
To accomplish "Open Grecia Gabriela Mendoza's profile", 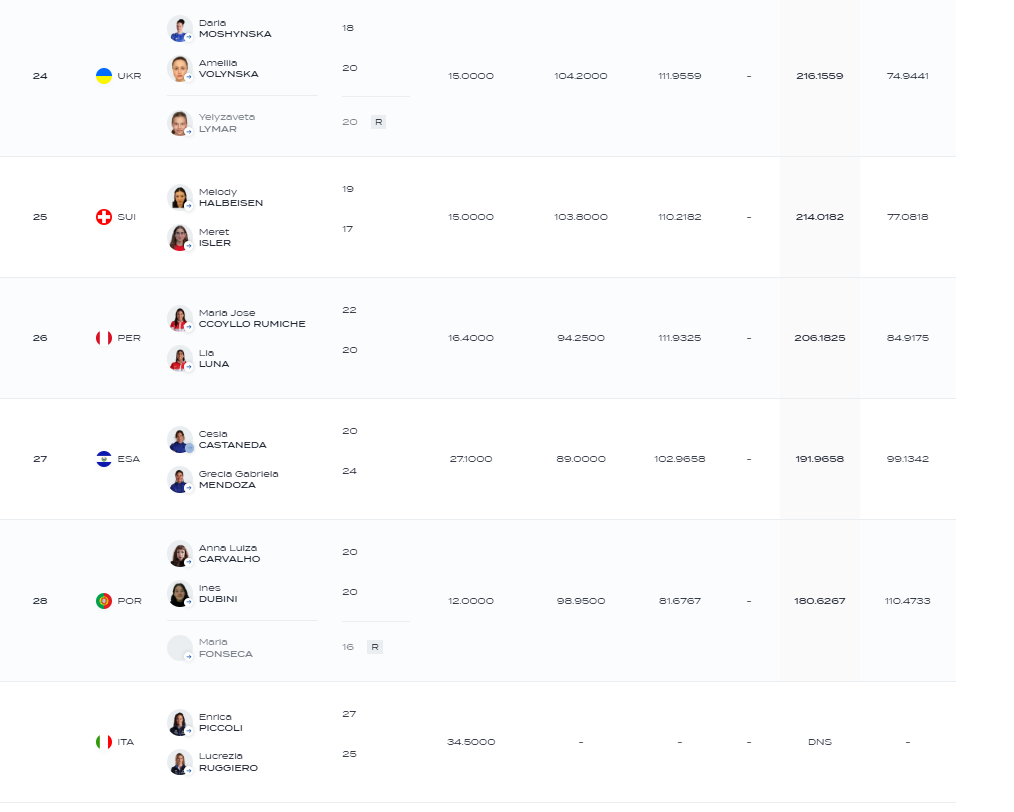I will tap(239, 479).
